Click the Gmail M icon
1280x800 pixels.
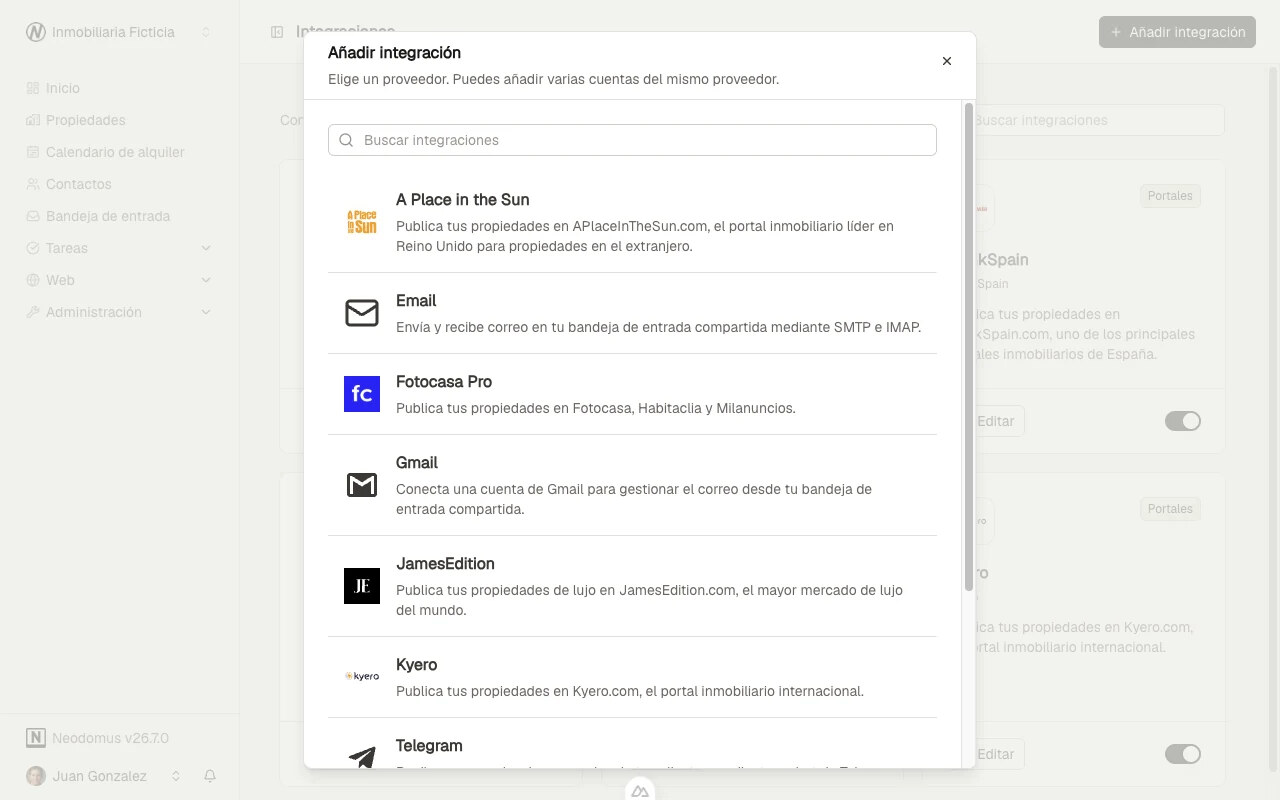tap(362, 485)
